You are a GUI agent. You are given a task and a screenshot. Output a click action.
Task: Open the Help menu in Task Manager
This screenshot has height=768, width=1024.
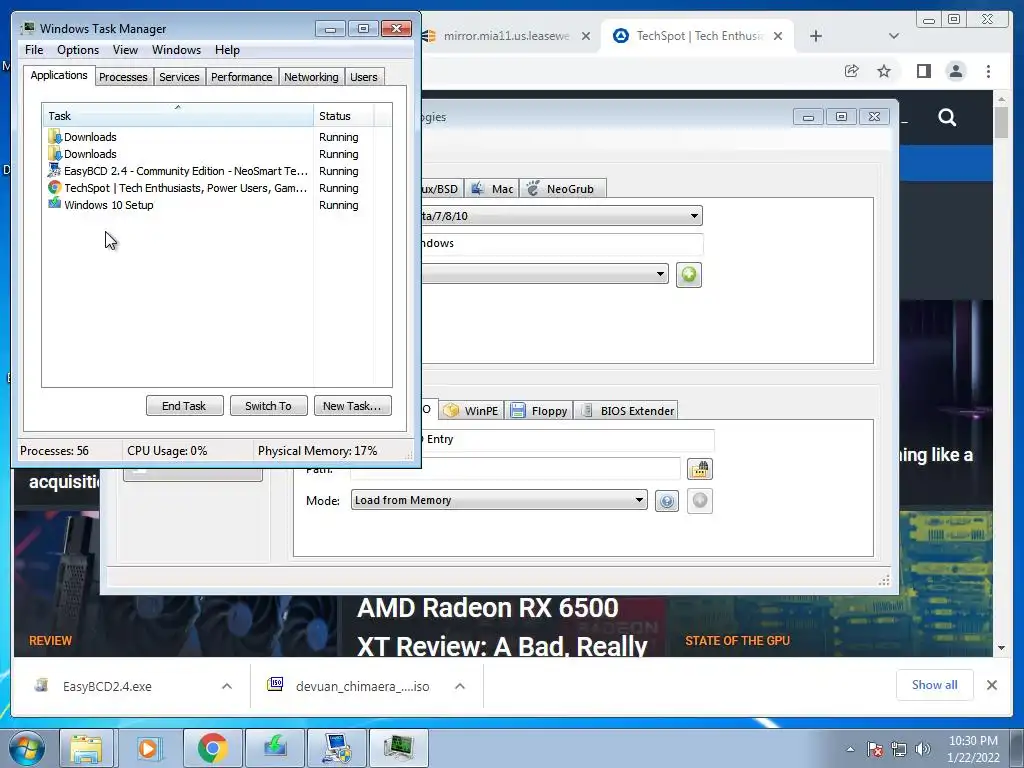pyautogui.click(x=227, y=50)
